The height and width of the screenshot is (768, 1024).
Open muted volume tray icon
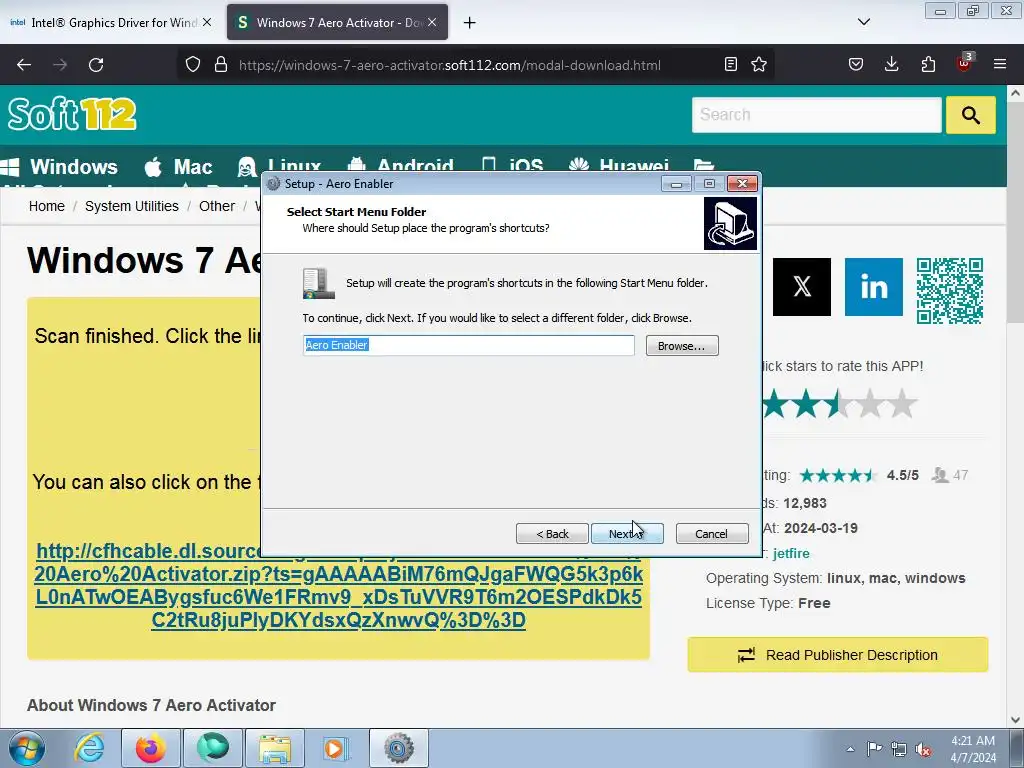tap(923, 750)
